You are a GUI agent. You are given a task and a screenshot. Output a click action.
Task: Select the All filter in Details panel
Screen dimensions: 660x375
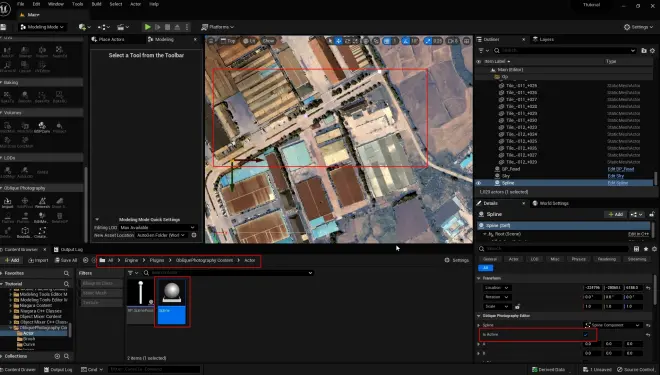(485, 268)
